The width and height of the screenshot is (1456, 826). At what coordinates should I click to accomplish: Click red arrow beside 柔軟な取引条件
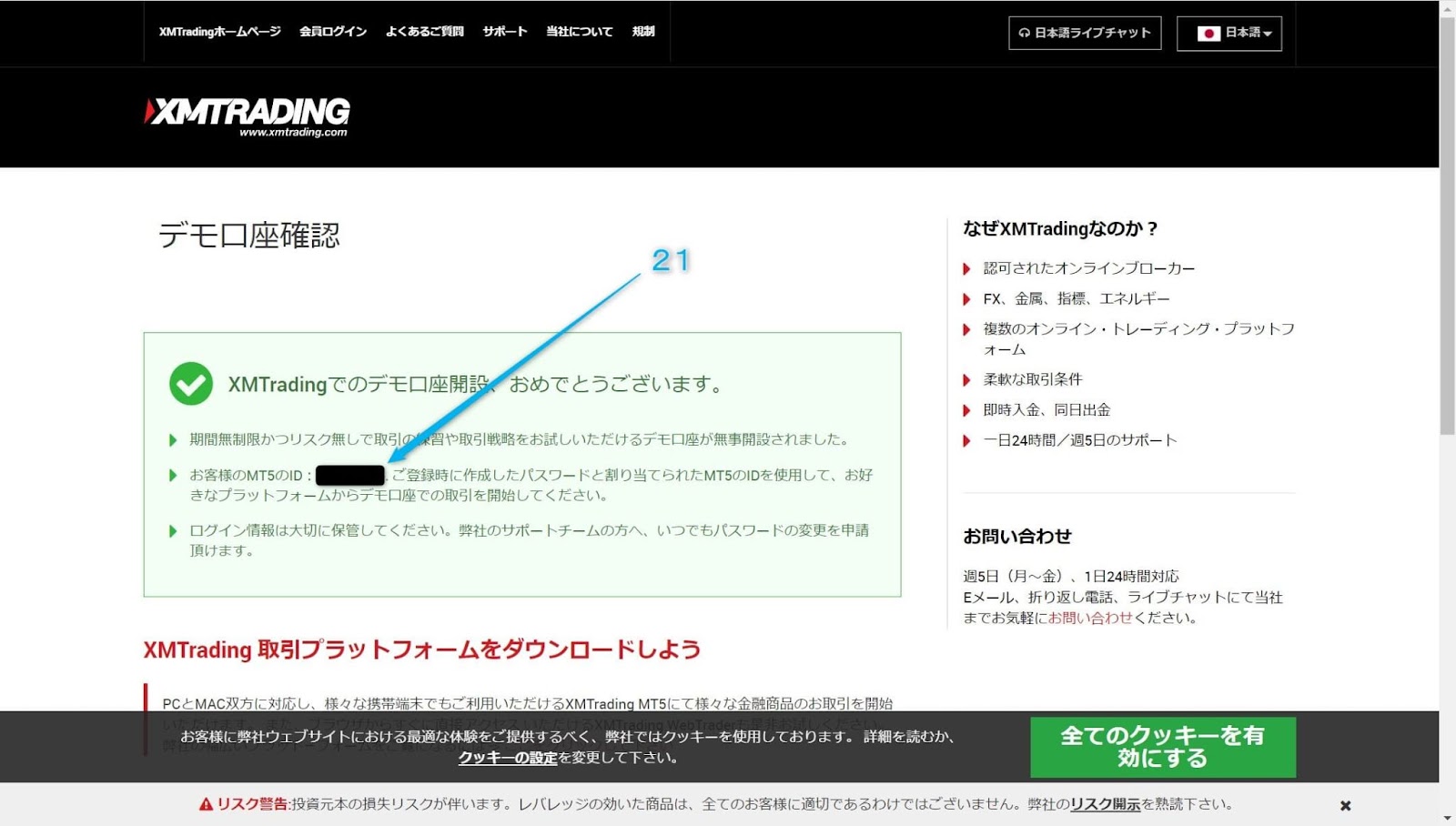(966, 379)
